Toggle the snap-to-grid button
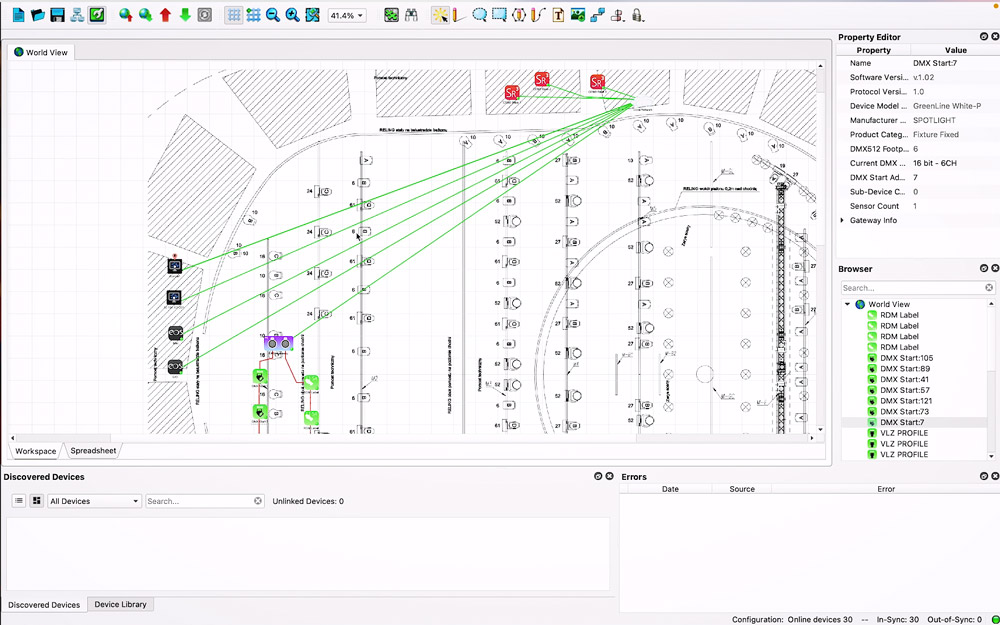The width and height of the screenshot is (1000, 625). (254, 15)
